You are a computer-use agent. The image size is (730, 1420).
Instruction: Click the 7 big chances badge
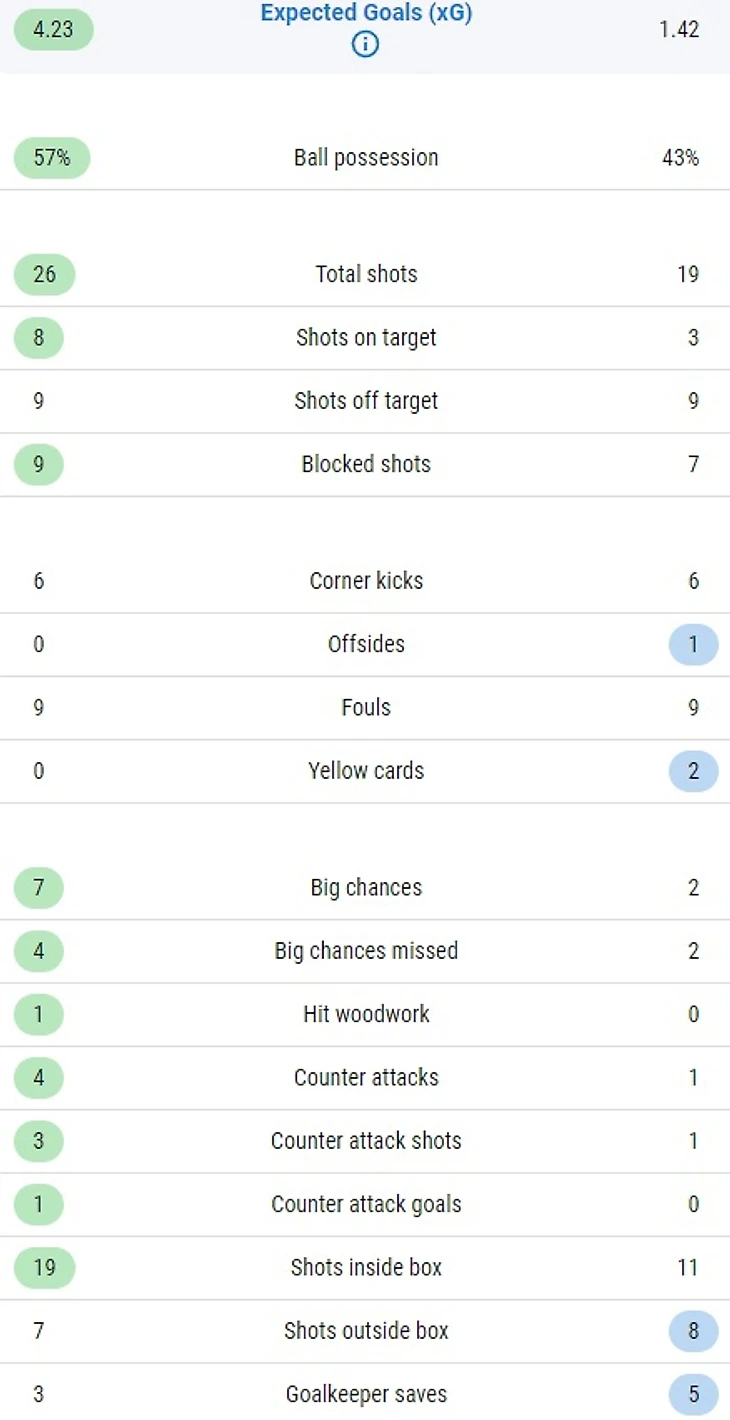point(38,888)
